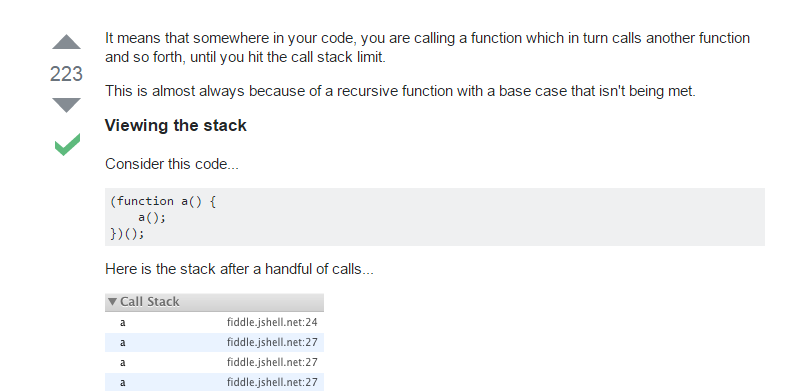Click the 'a();' line inside code block
This screenshot has width=795, height=391.
tap(152, 218)
